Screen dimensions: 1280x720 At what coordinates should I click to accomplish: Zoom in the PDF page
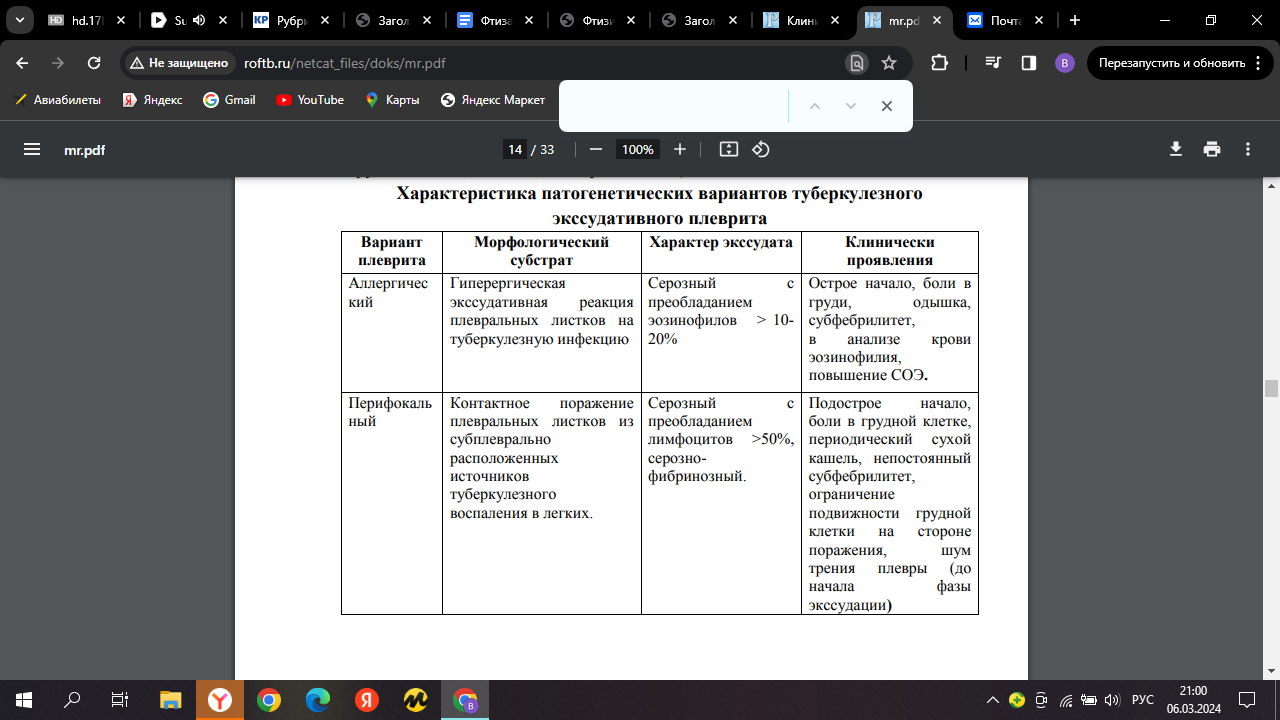click(680, 149)
